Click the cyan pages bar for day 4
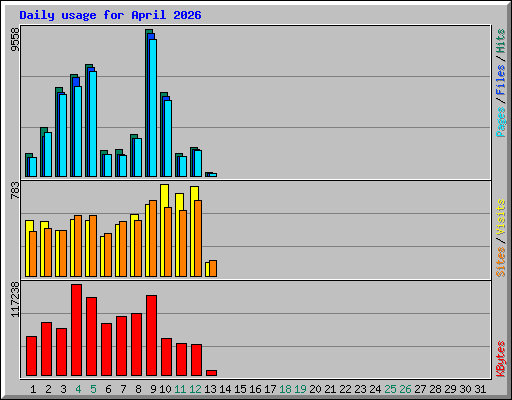 point(78,132)
